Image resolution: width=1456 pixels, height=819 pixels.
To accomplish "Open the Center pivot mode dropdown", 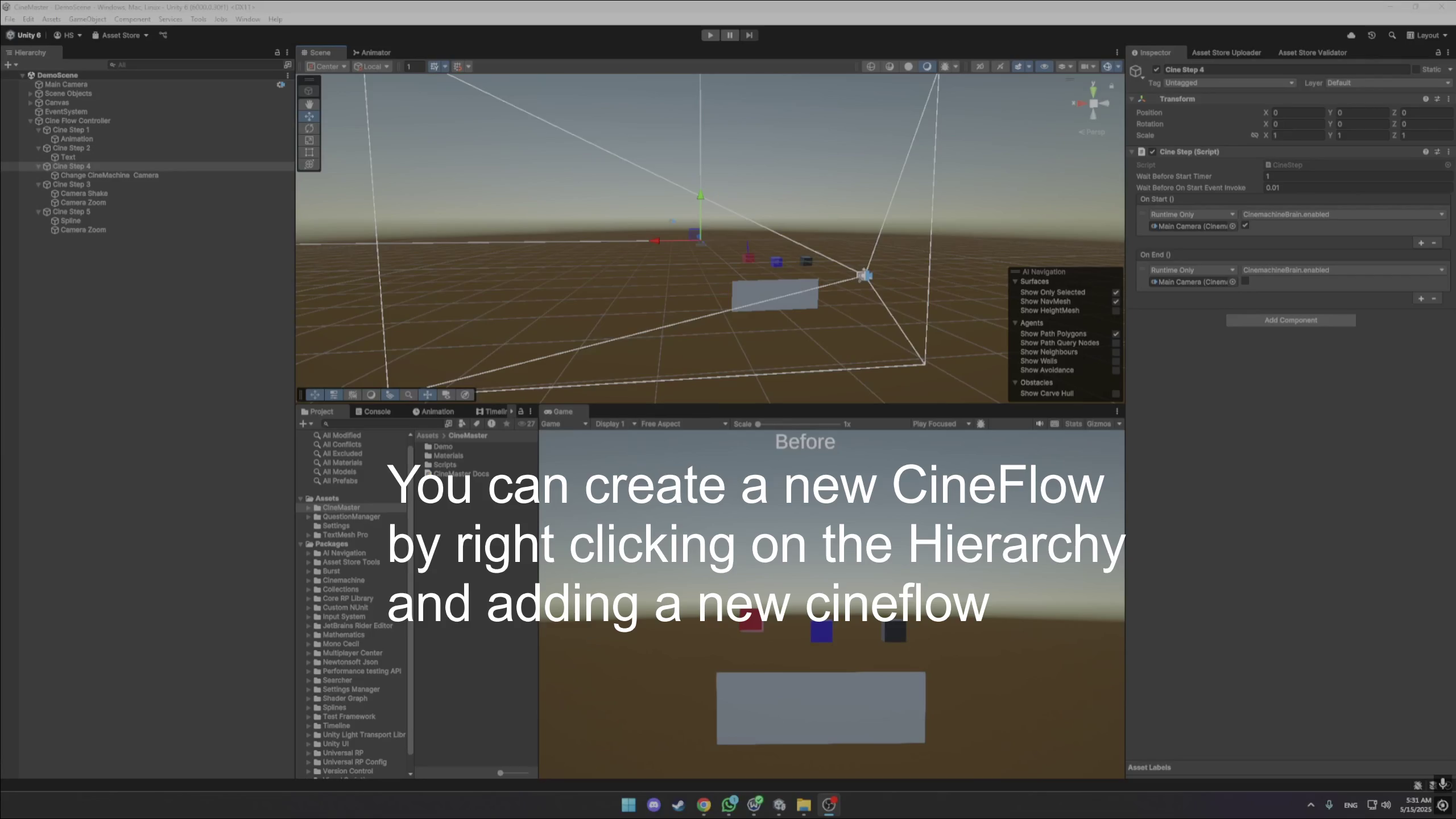I will [327, 67].
